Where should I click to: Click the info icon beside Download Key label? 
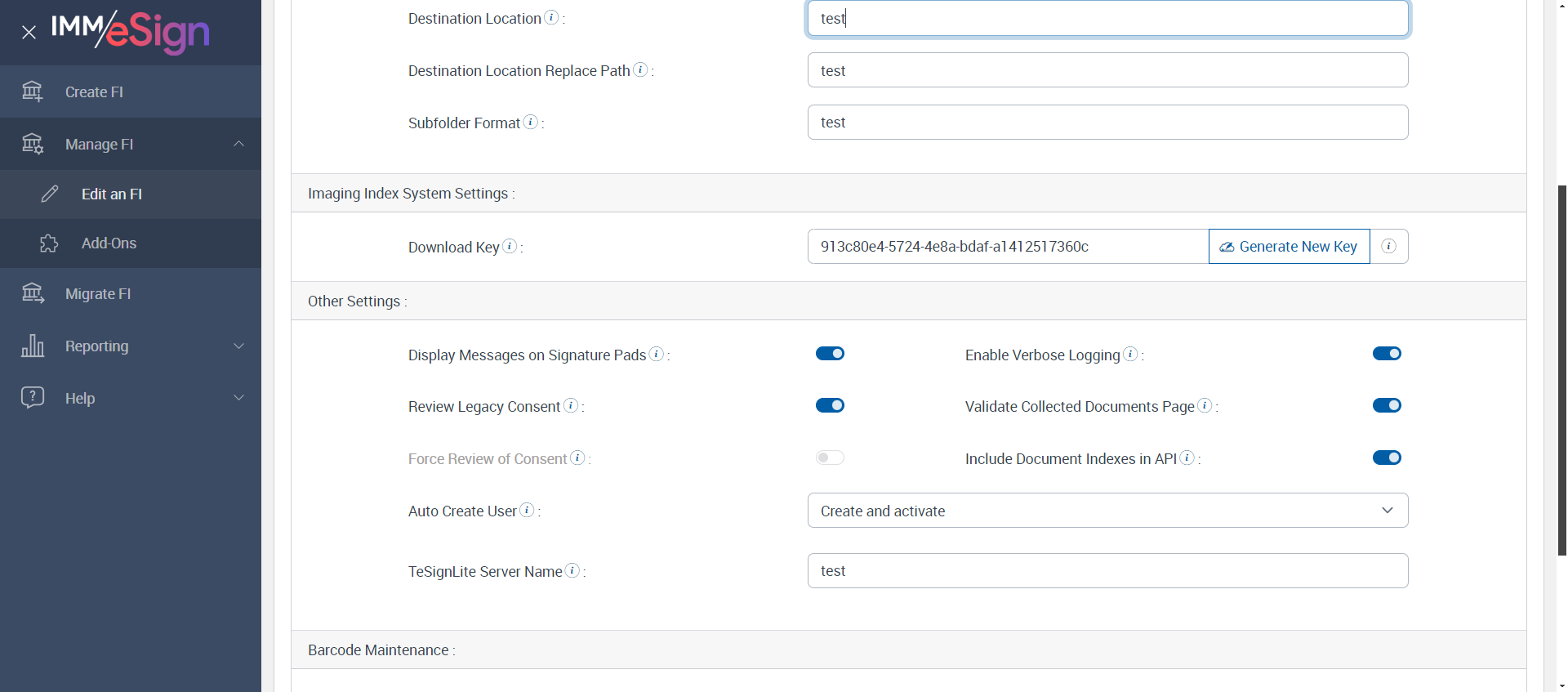click(510, 246)
